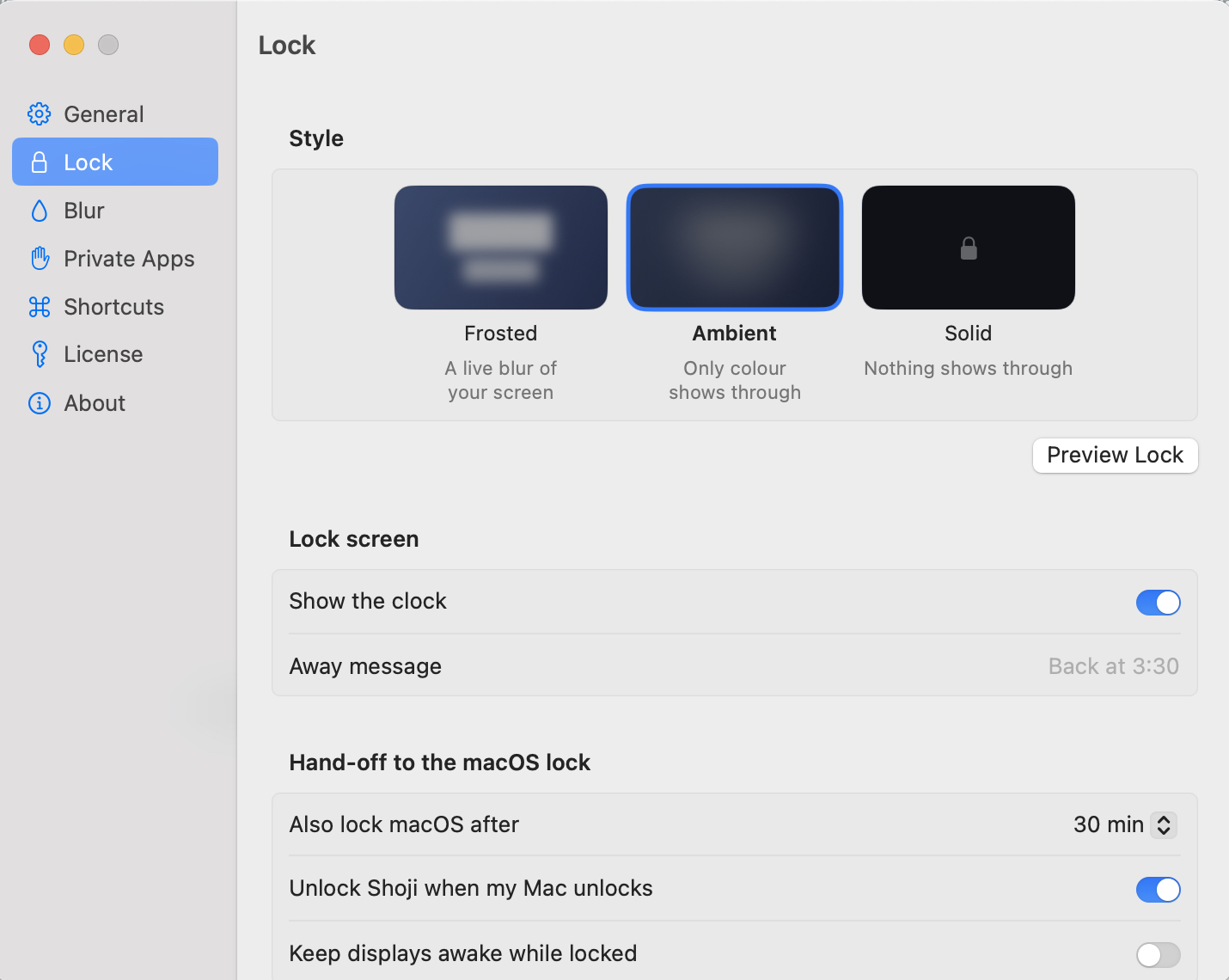Click the red close window button
Image resolution: width=1229 pixels, height=980 pixels.
[40, 45]
